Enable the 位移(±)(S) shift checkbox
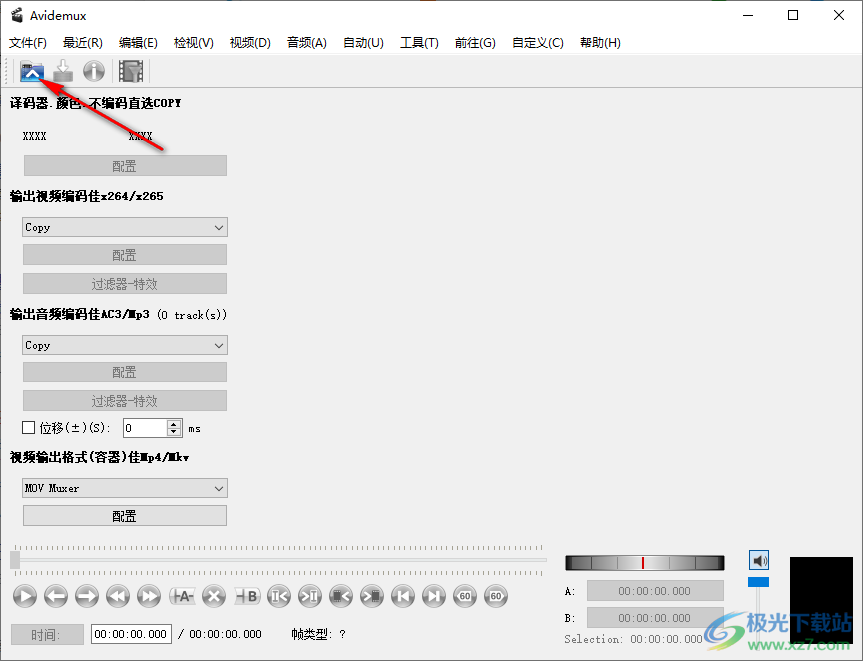 tap(29, 428)
